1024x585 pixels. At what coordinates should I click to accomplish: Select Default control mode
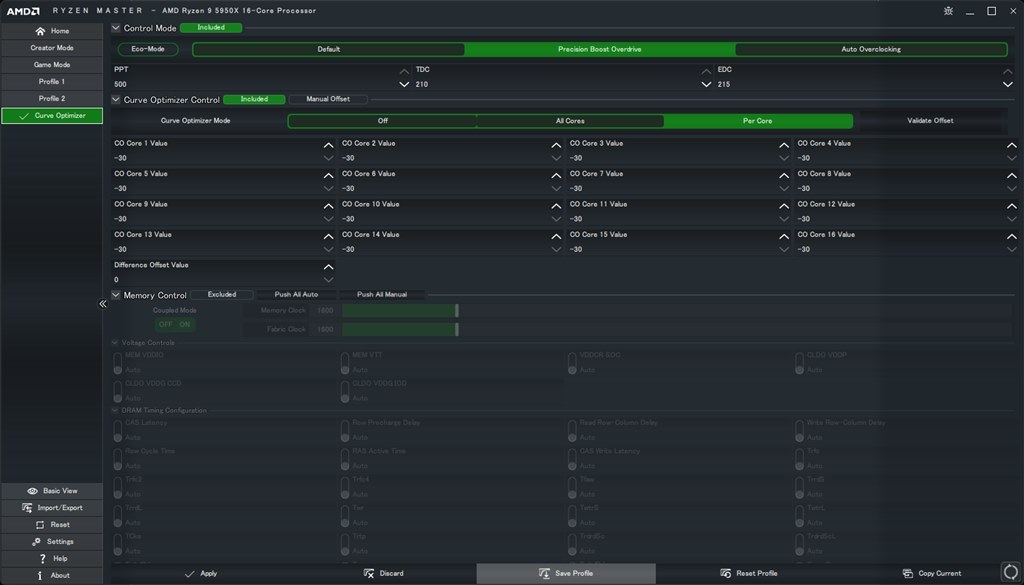pos(328,49)
